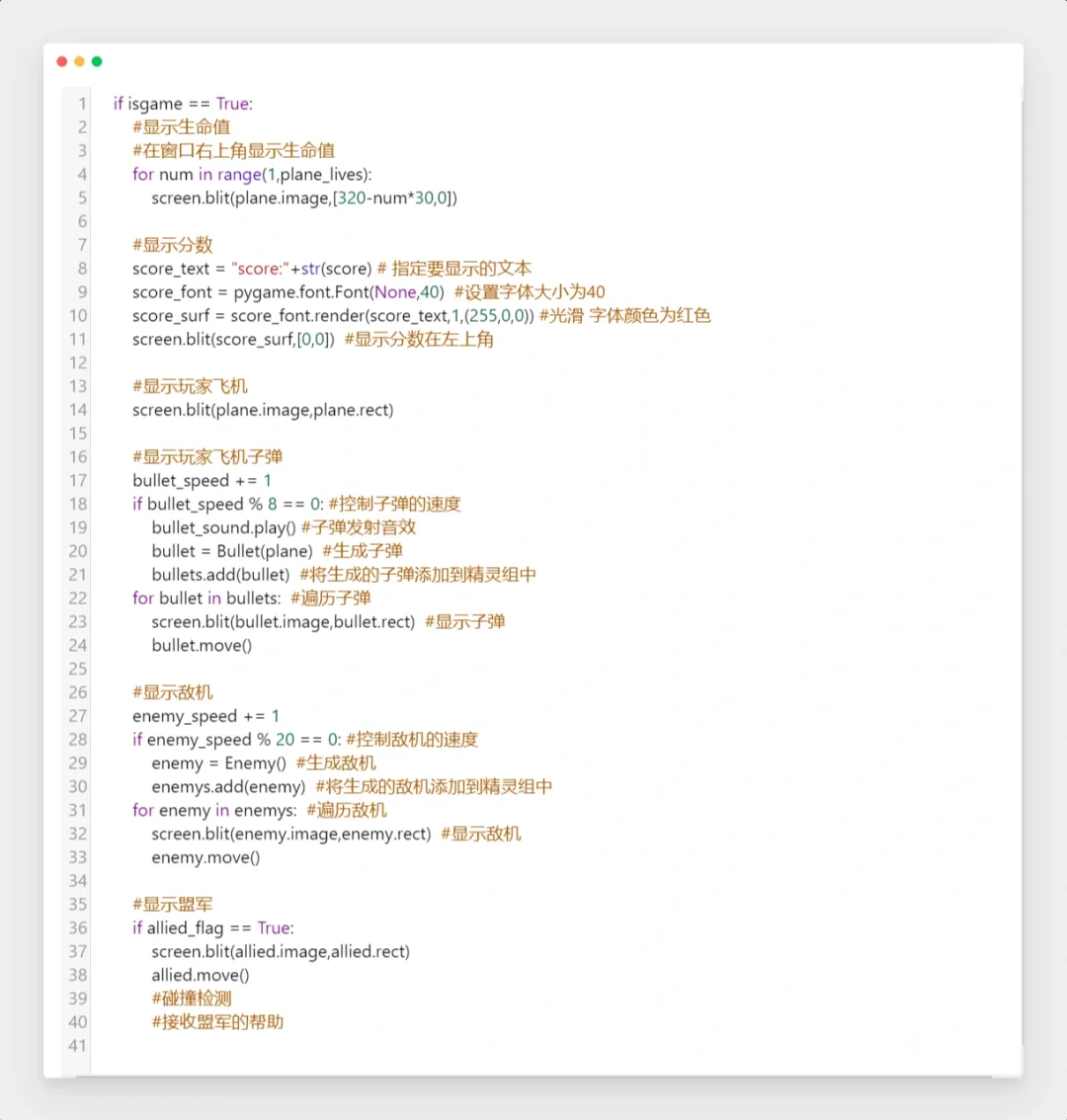Click 'enemys.add(enemy)' code

[228, 787]
